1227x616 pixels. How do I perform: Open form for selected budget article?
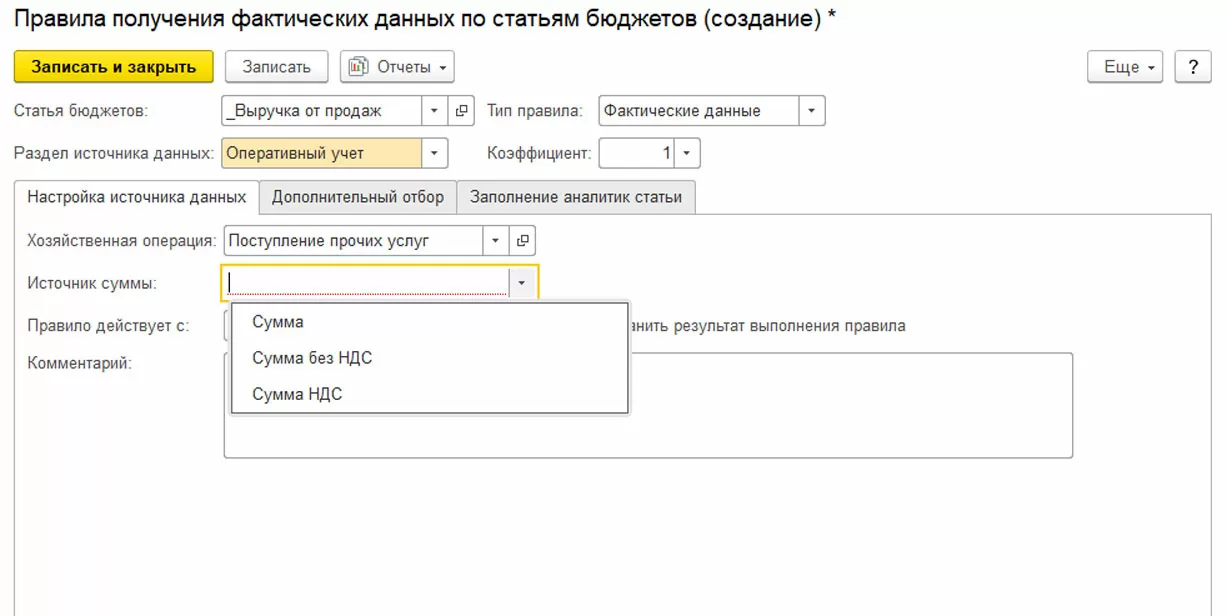pyautogui.click(x=461, y=111)
